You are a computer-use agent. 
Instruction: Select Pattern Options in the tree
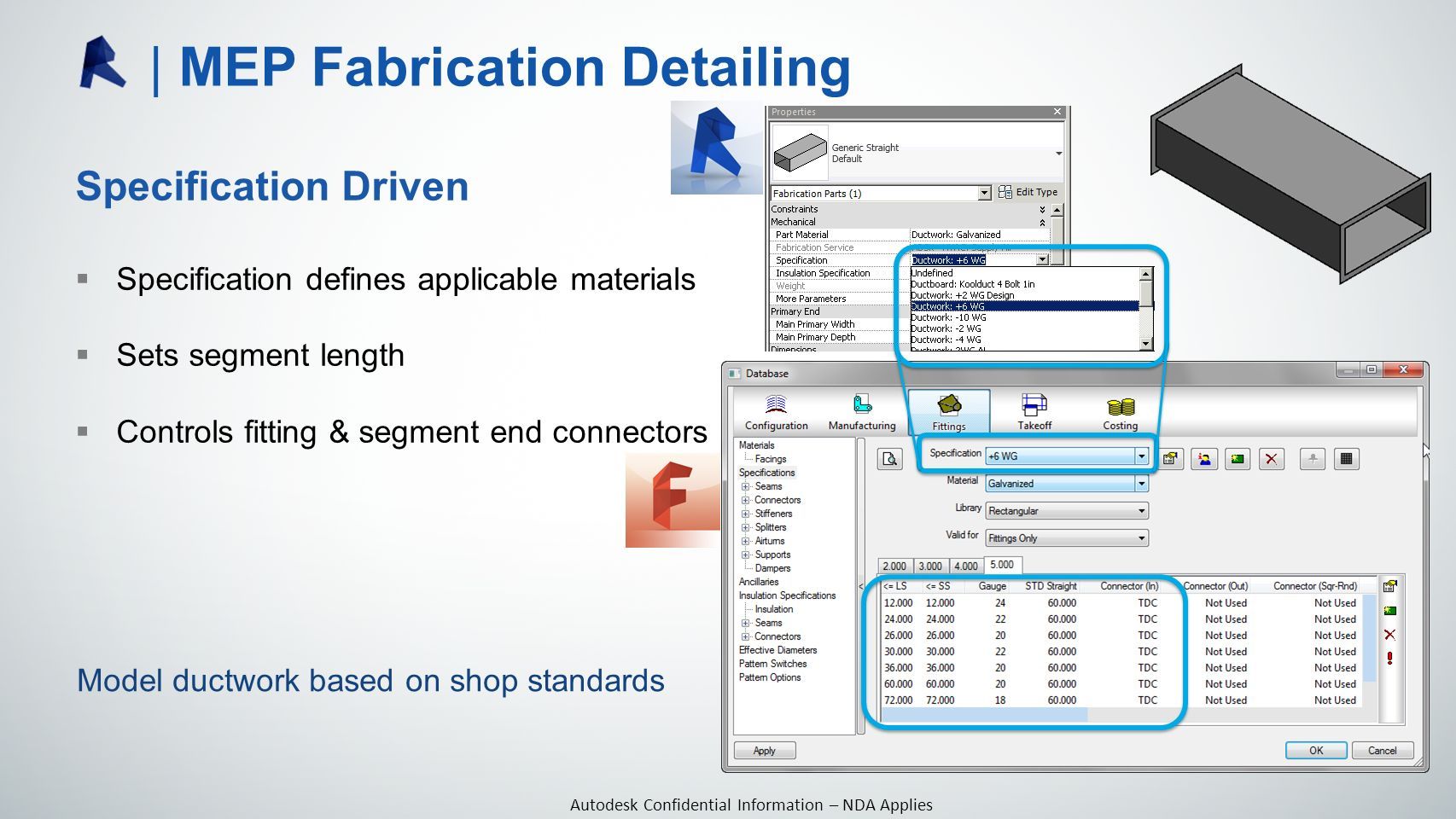[770, 677]
